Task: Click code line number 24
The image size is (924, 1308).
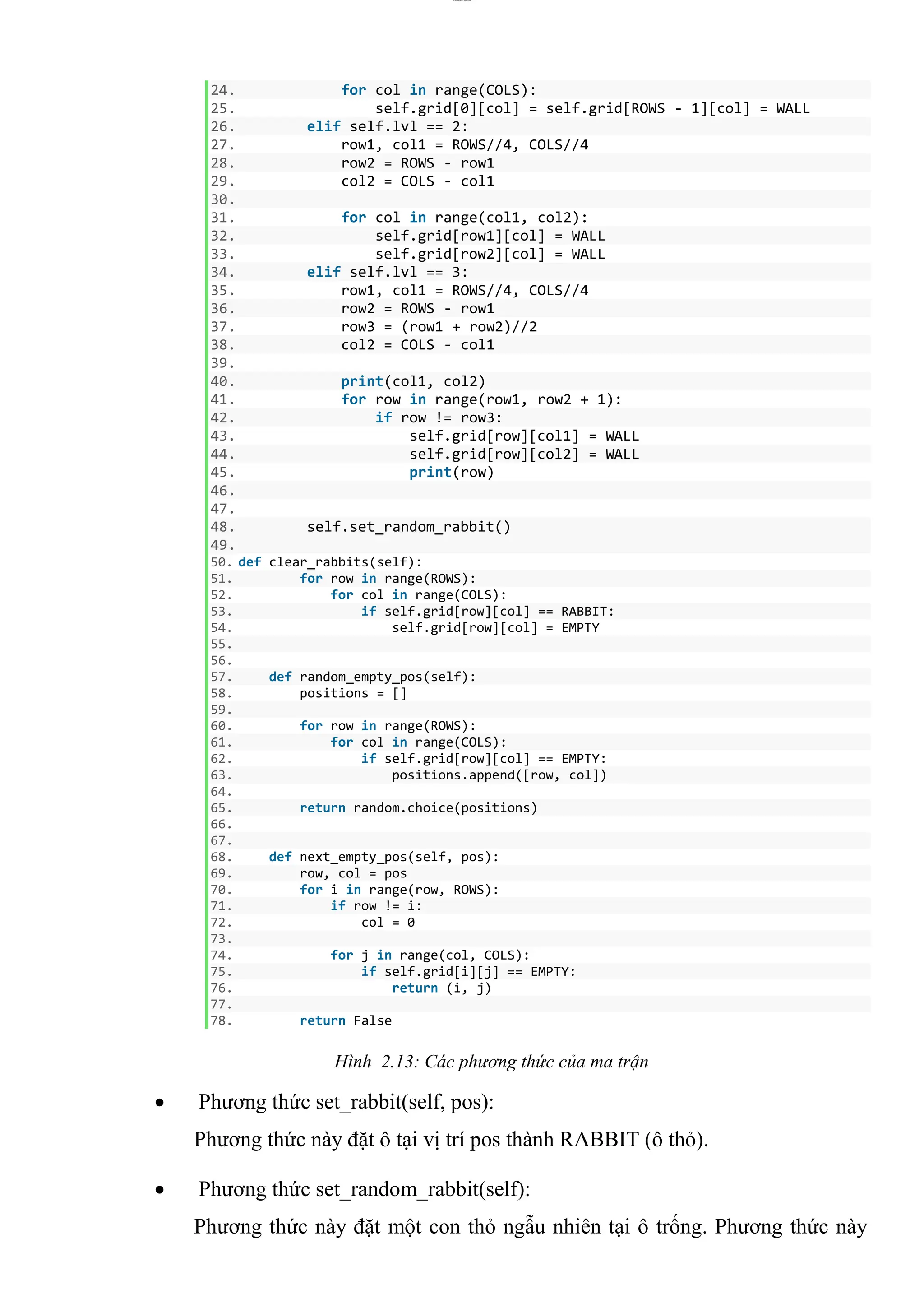Action: [222, 90]
